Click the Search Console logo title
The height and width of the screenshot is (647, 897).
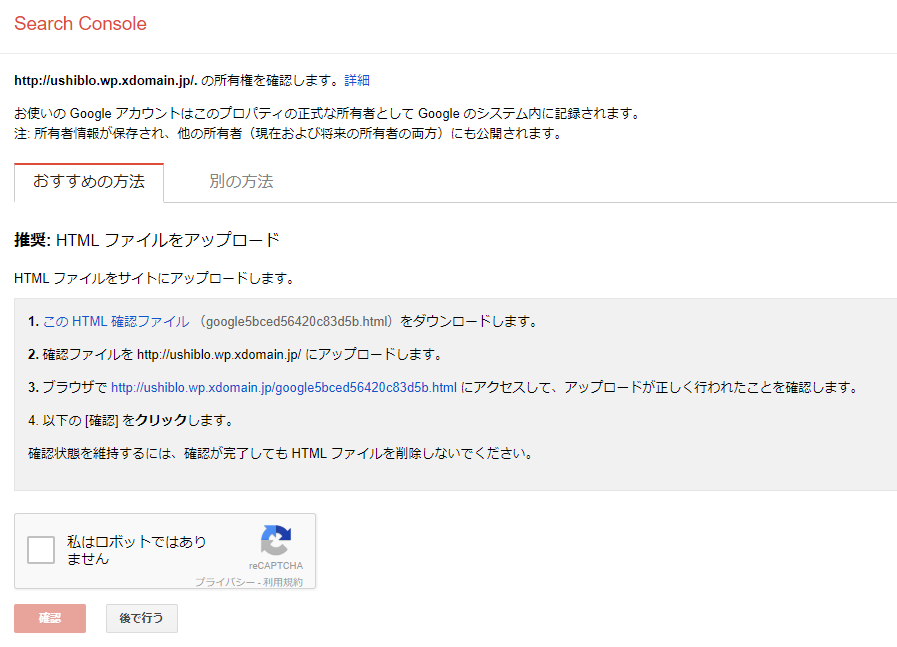click(x=80, y=23)
